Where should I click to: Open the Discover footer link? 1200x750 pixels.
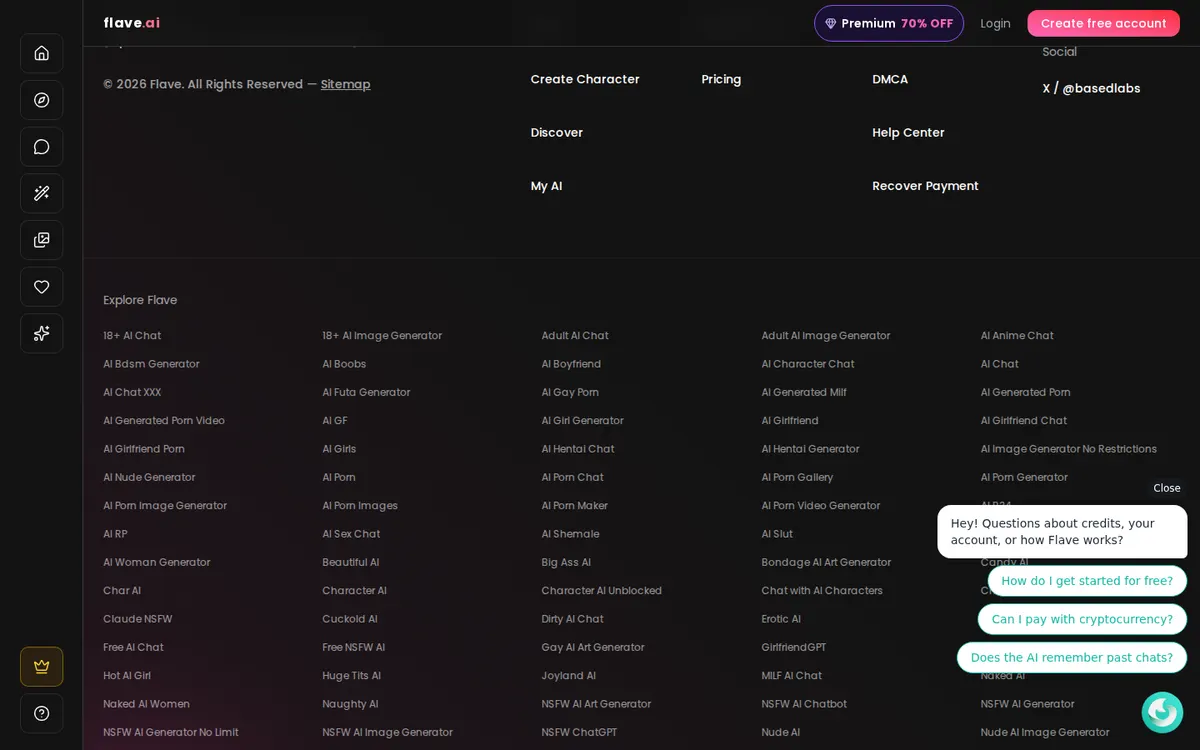coord(557,132)
